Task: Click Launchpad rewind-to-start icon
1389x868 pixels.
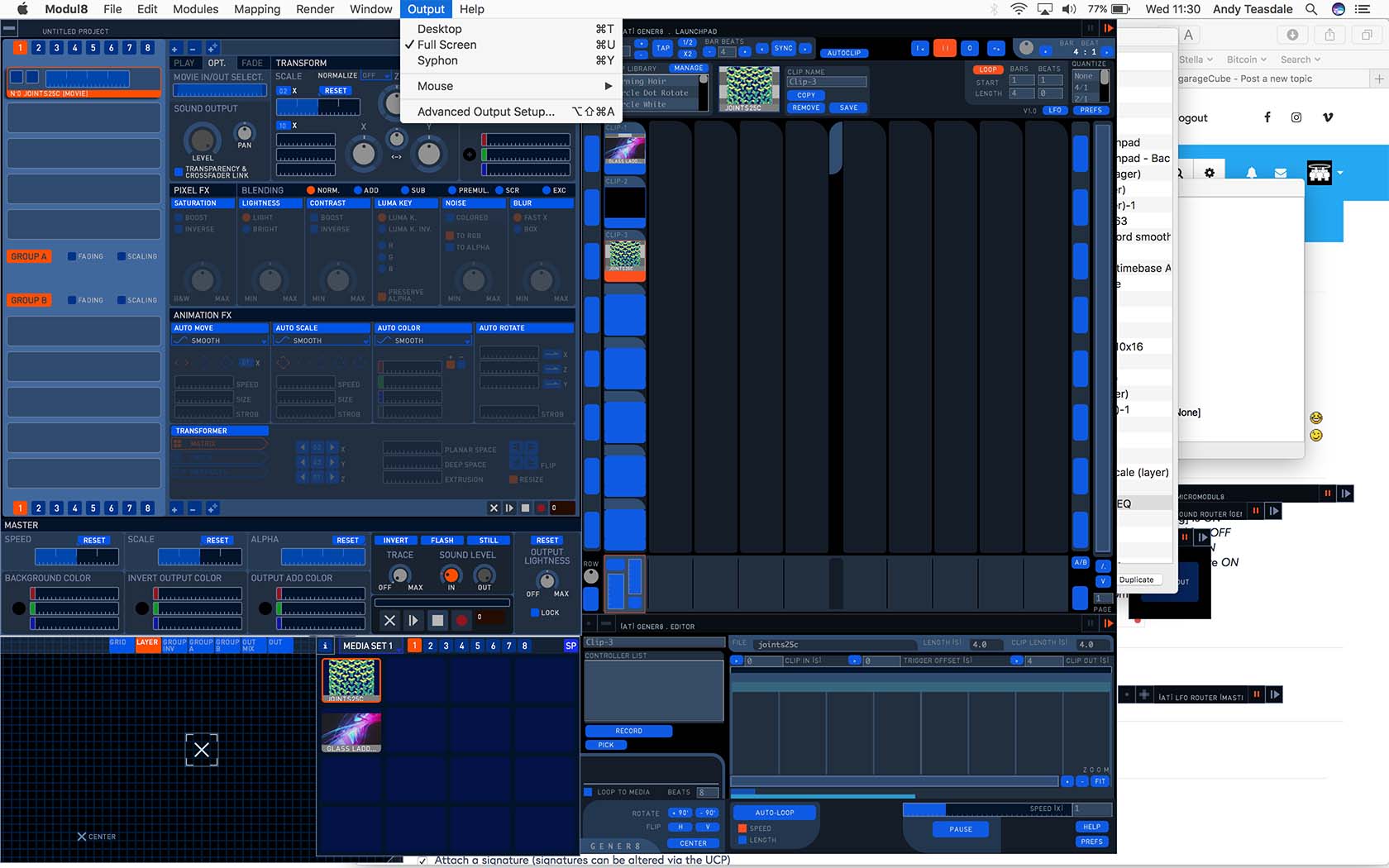Action: [919, 48]
